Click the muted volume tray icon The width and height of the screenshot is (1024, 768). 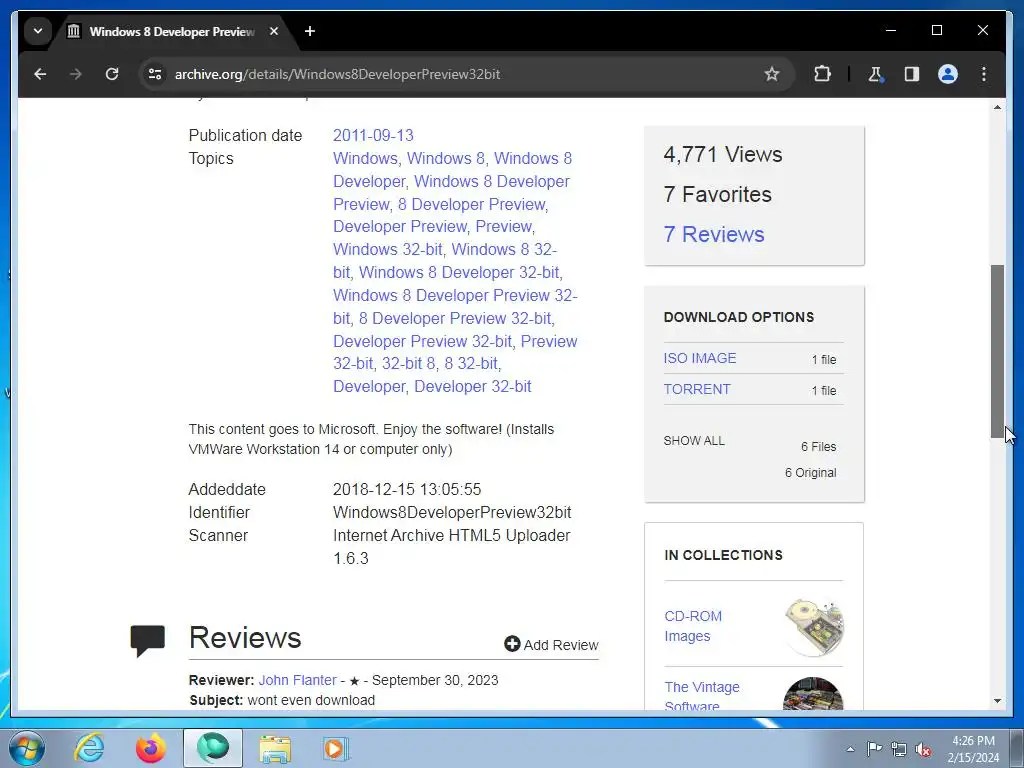tap(923, 749)
